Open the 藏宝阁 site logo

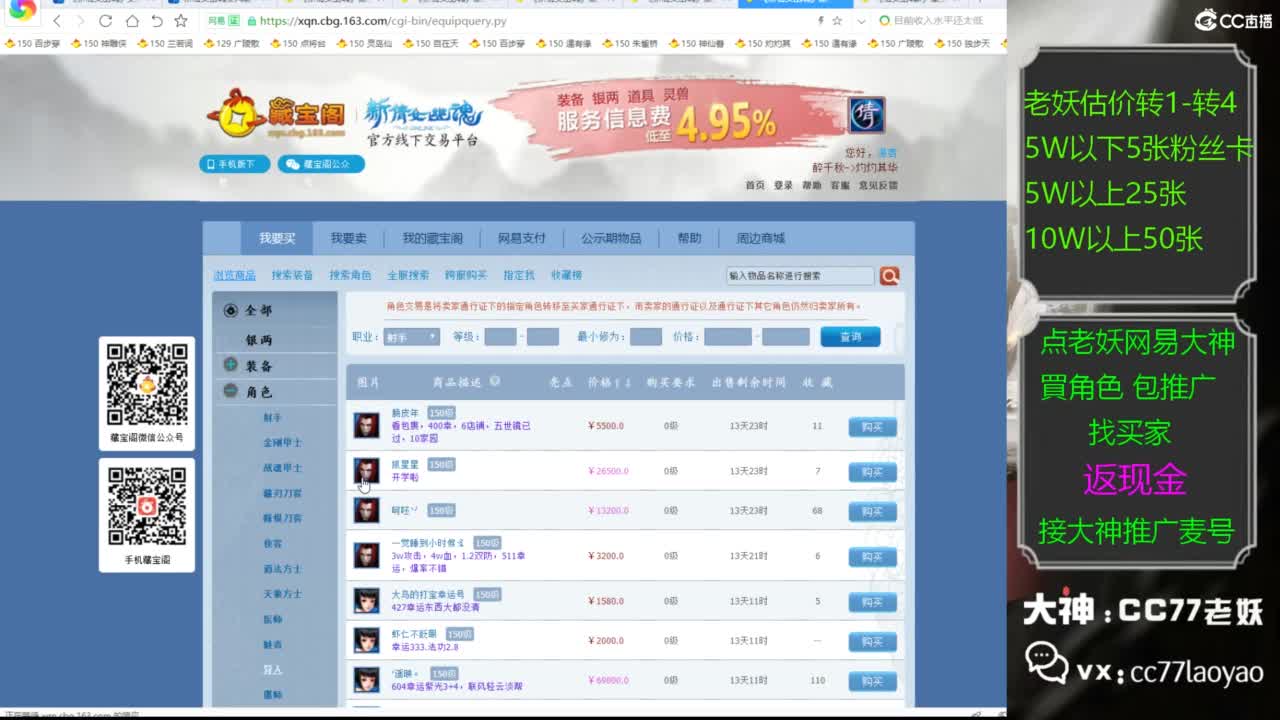pos(276,115)
